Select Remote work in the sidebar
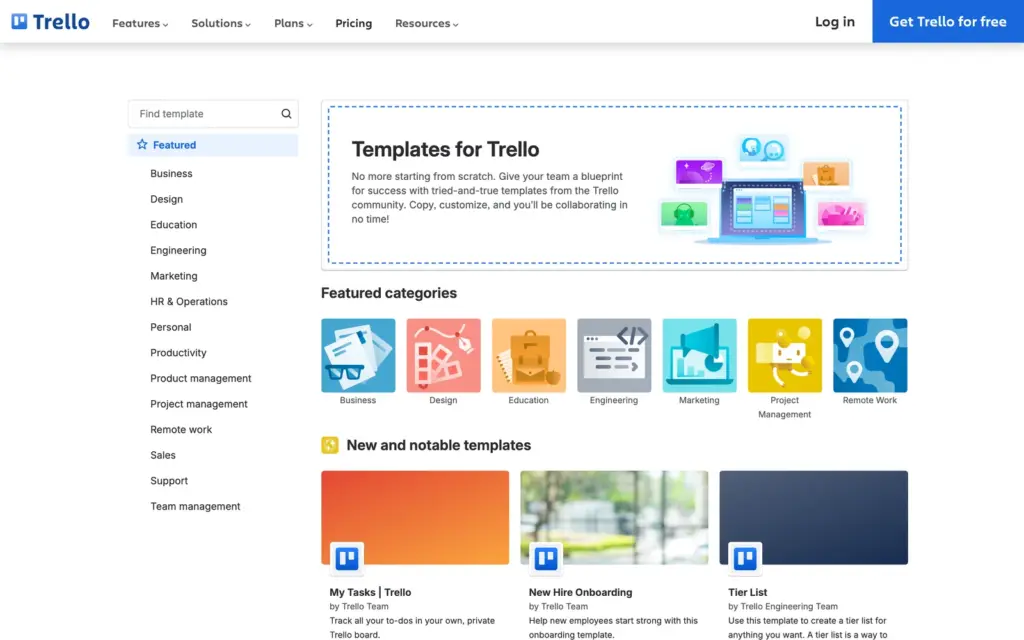Screen dimensions: 1024x640 tap(181, 429)
